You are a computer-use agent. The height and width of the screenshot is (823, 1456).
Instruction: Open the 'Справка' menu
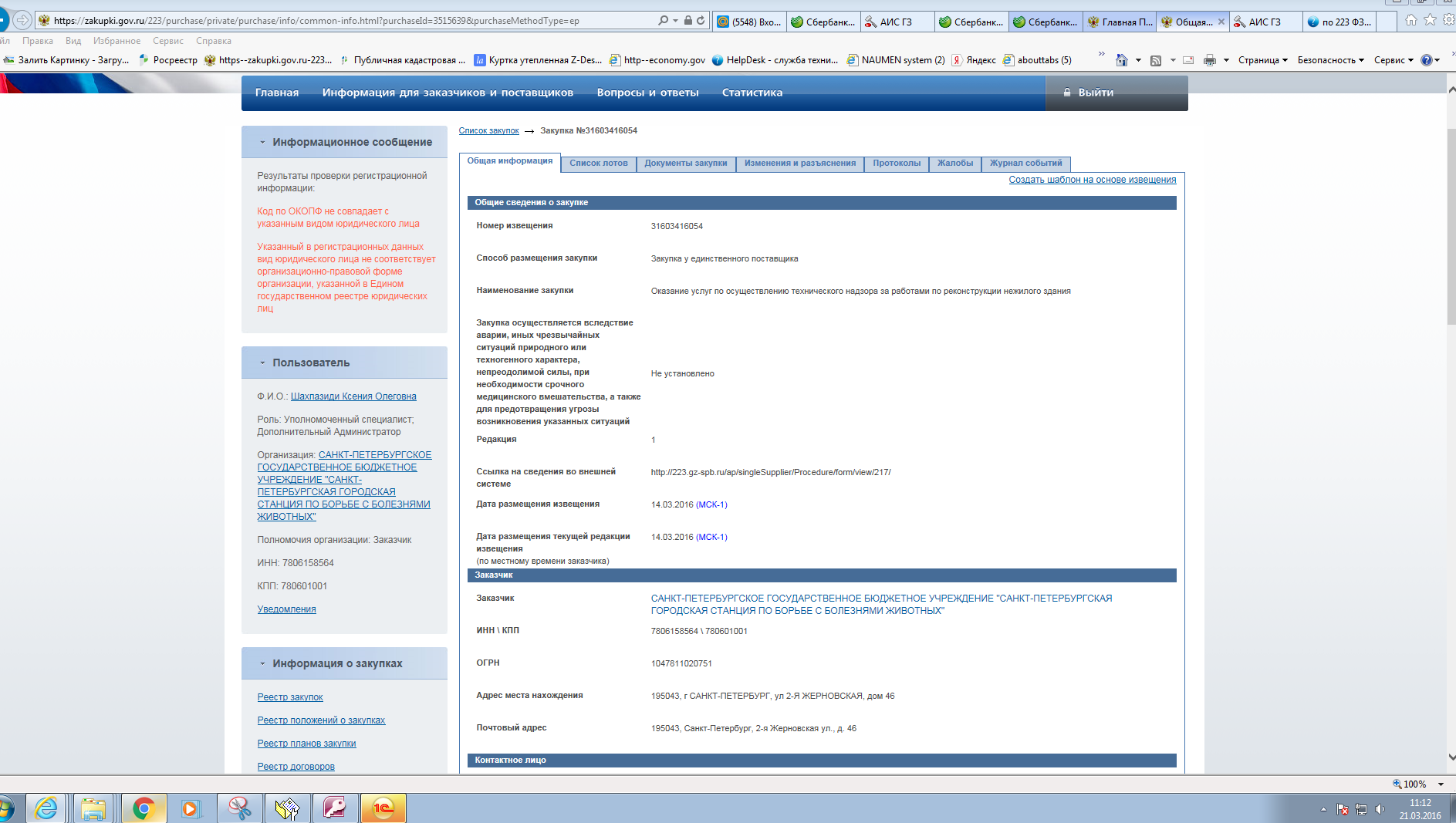pyautogui.click(x=214, y=41)
